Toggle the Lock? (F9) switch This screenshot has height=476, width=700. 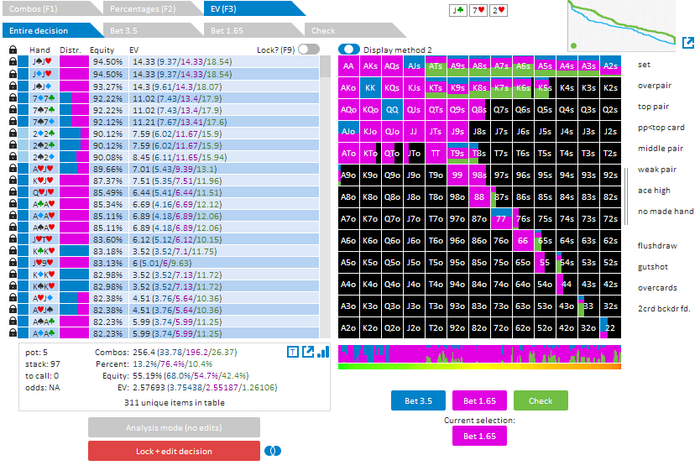[x=309, y=49]
